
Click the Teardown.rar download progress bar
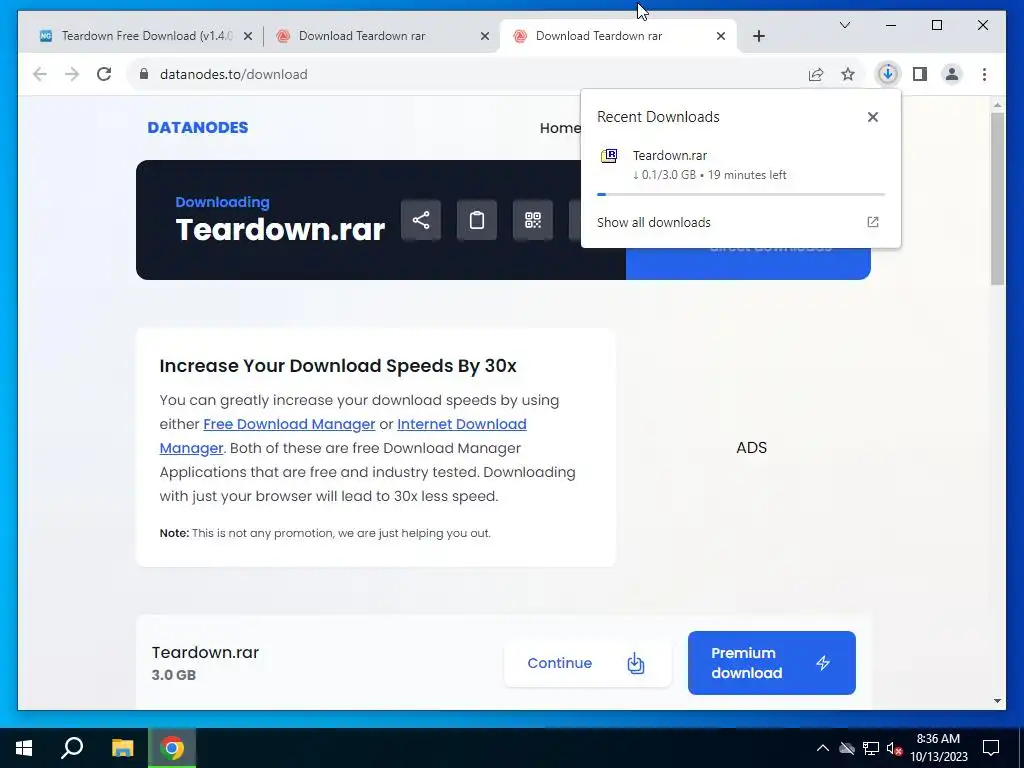741,194
